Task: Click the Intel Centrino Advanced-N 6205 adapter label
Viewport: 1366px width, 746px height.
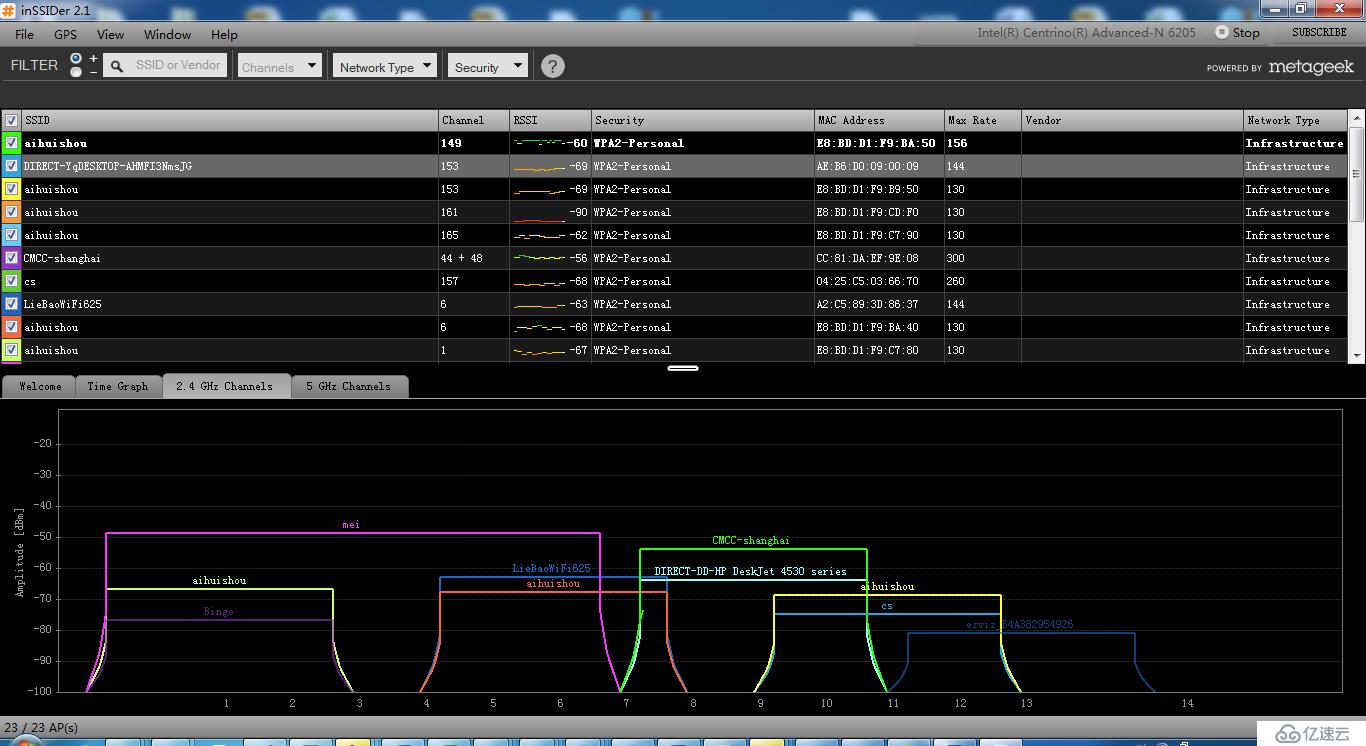Action: [1086, 32]
